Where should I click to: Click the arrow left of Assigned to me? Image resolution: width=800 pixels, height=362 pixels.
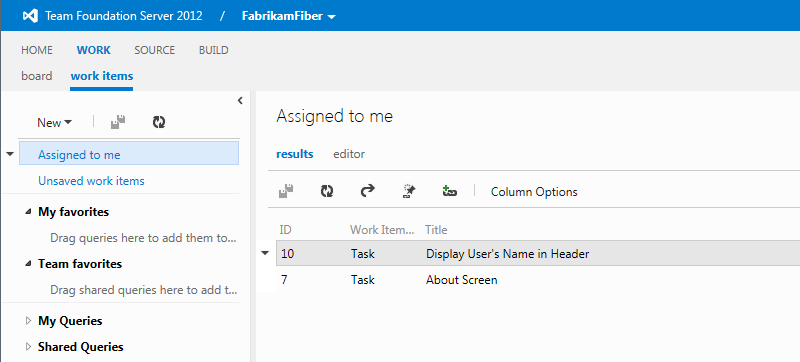click(10, 154)
